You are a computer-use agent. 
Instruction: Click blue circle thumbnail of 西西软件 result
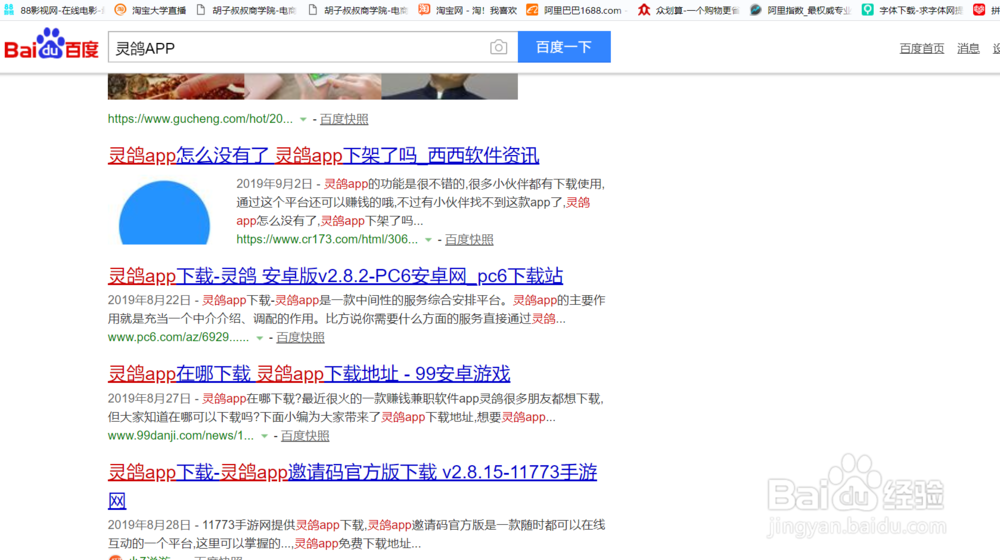164,212
